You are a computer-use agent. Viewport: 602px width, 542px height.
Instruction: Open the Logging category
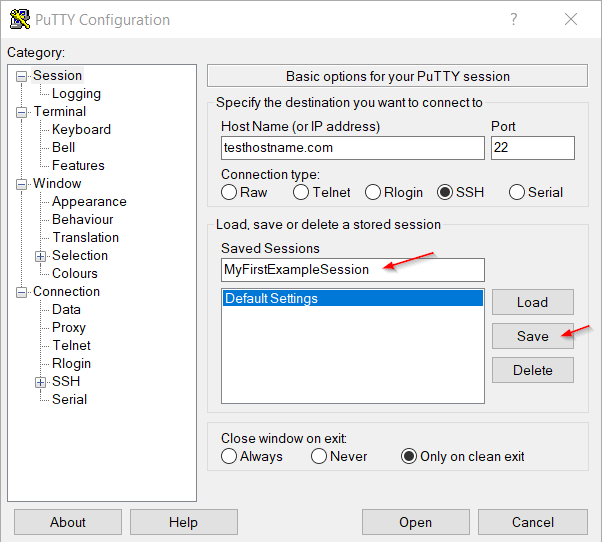click(76, 94)
